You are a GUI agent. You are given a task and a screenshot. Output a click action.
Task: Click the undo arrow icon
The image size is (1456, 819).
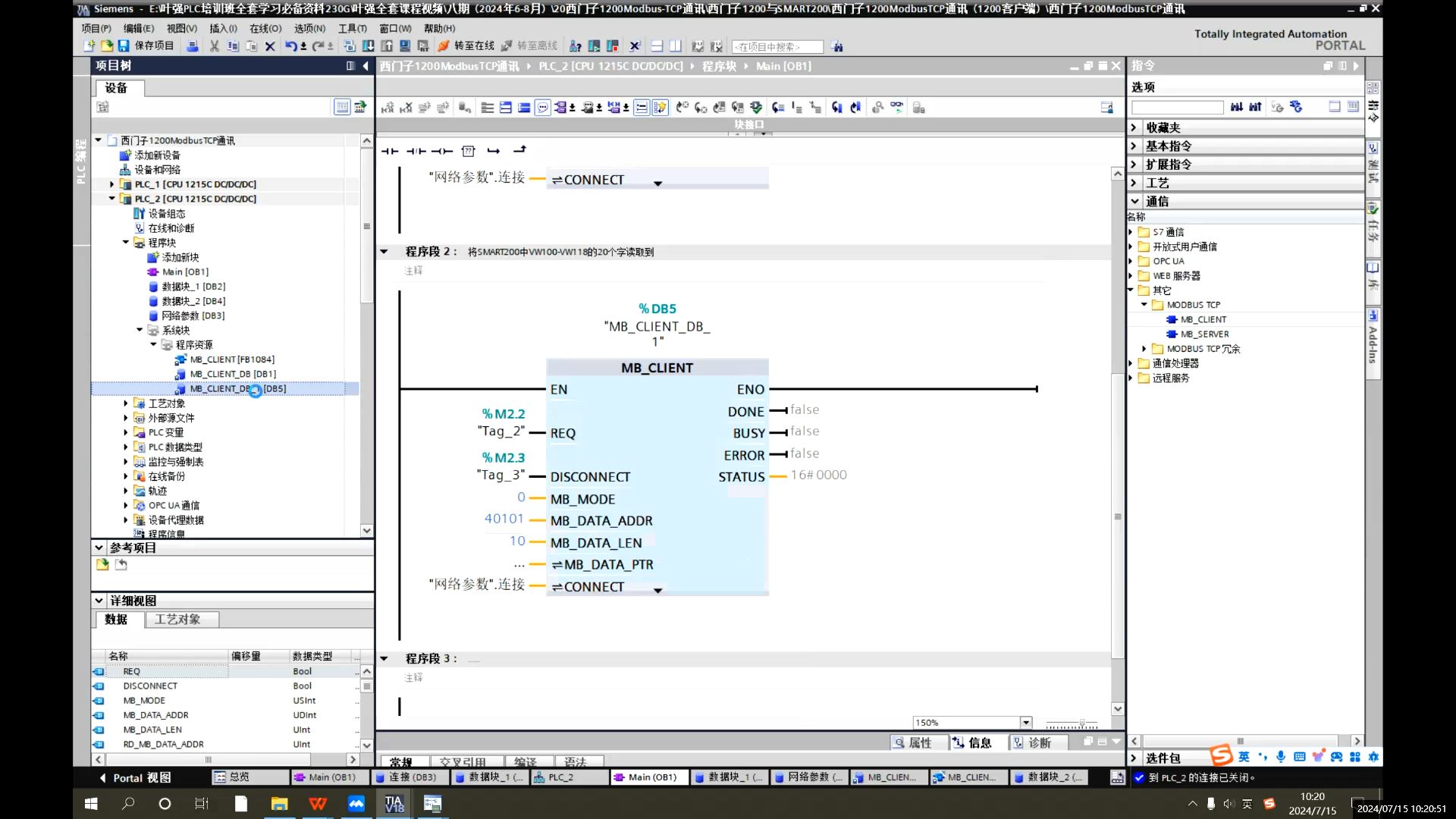(x=290, y=46)
